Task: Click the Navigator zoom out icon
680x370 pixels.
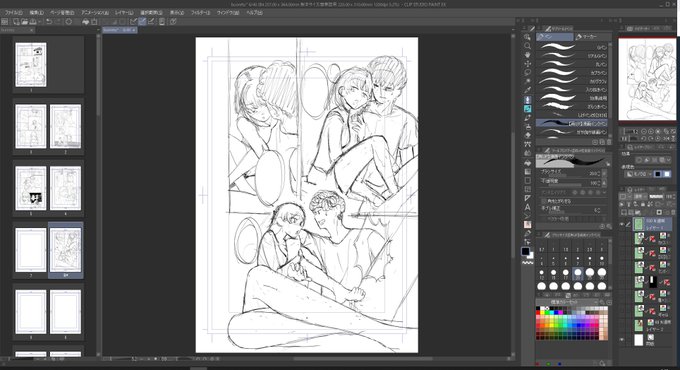Action: coord(644,131)
